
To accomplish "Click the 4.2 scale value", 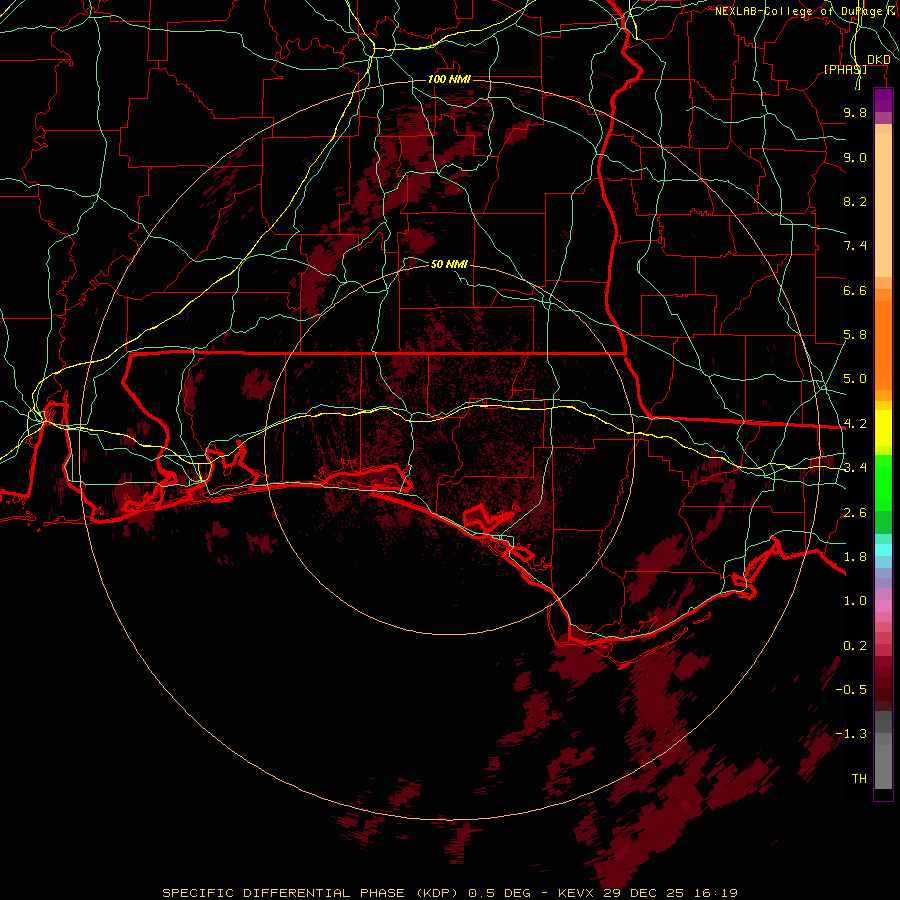I will (855, 424).
